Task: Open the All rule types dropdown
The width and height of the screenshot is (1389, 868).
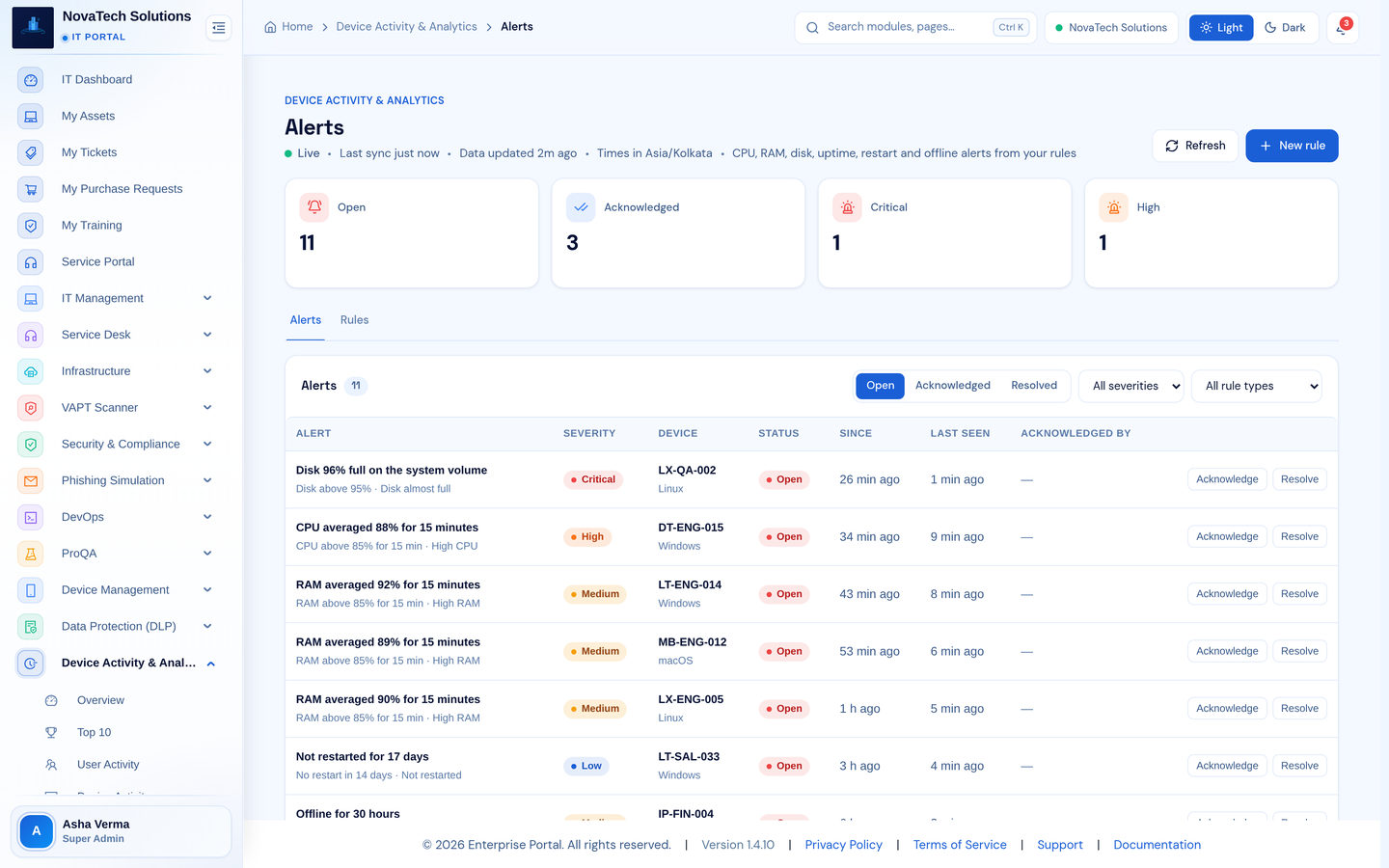Action: pos(1257,386)
